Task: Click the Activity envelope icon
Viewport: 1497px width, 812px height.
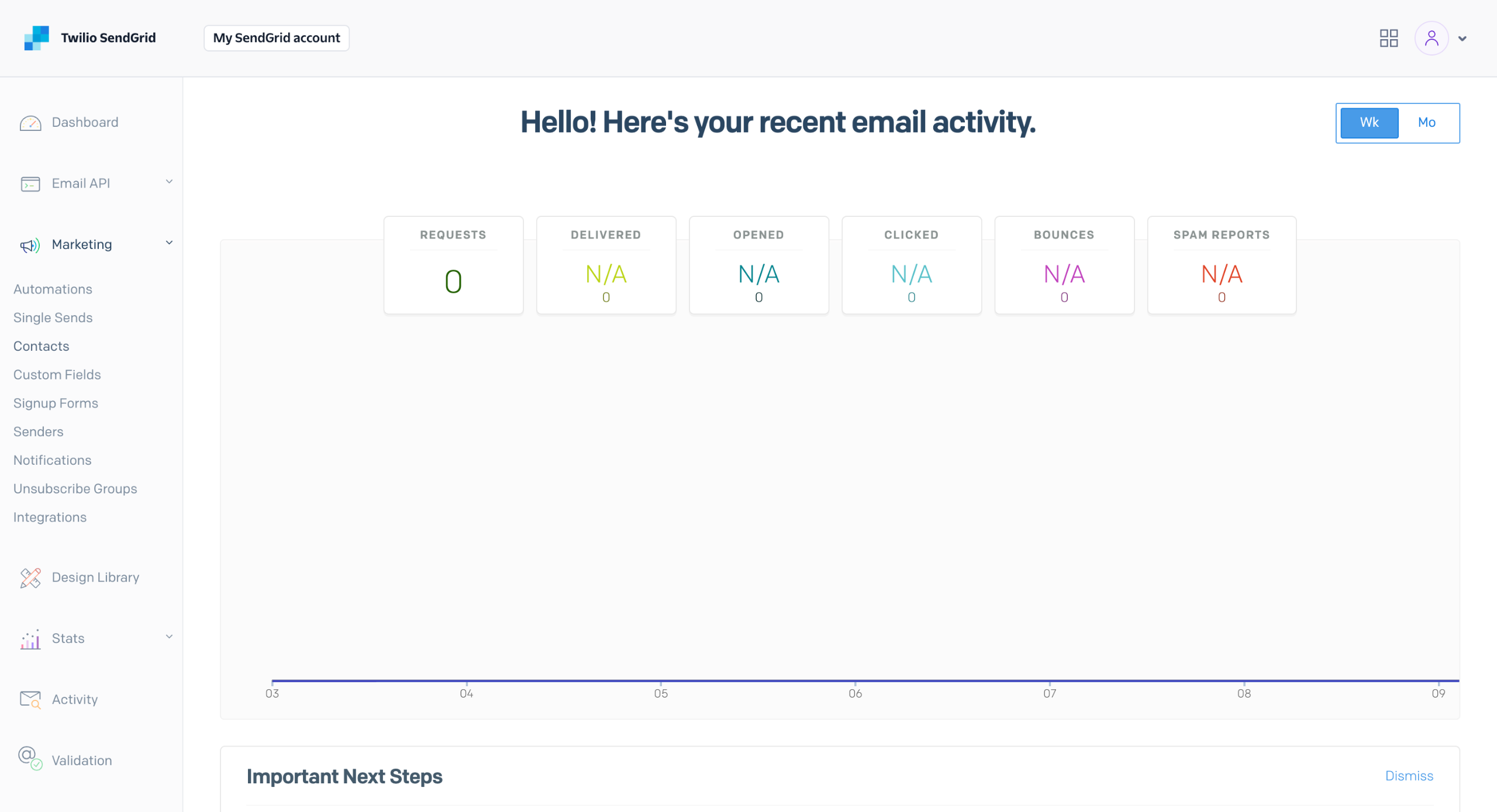Action: point(30,700)
